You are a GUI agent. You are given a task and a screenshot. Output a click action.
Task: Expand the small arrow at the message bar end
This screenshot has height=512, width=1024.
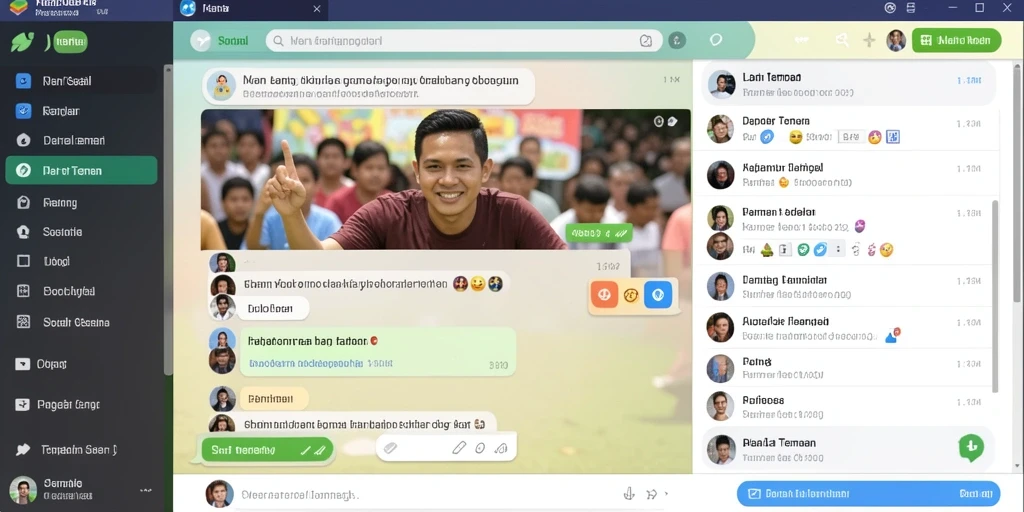[665, 494]
